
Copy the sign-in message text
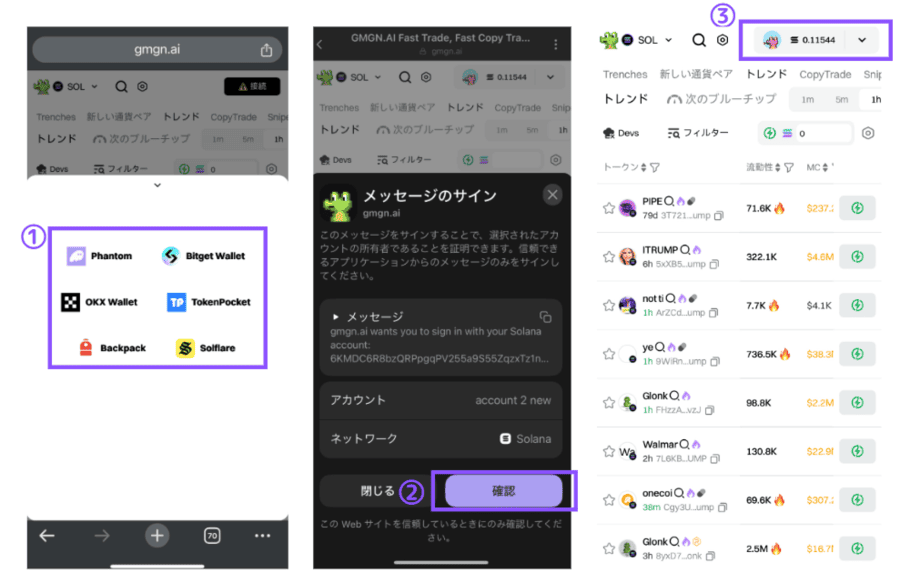[545, 317]
